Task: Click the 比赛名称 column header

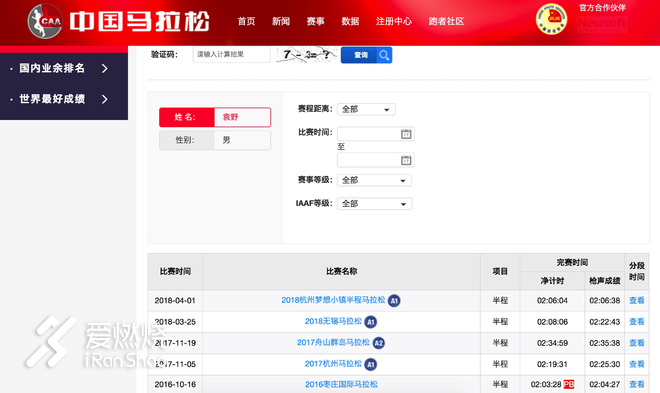Action: [341, 271]
